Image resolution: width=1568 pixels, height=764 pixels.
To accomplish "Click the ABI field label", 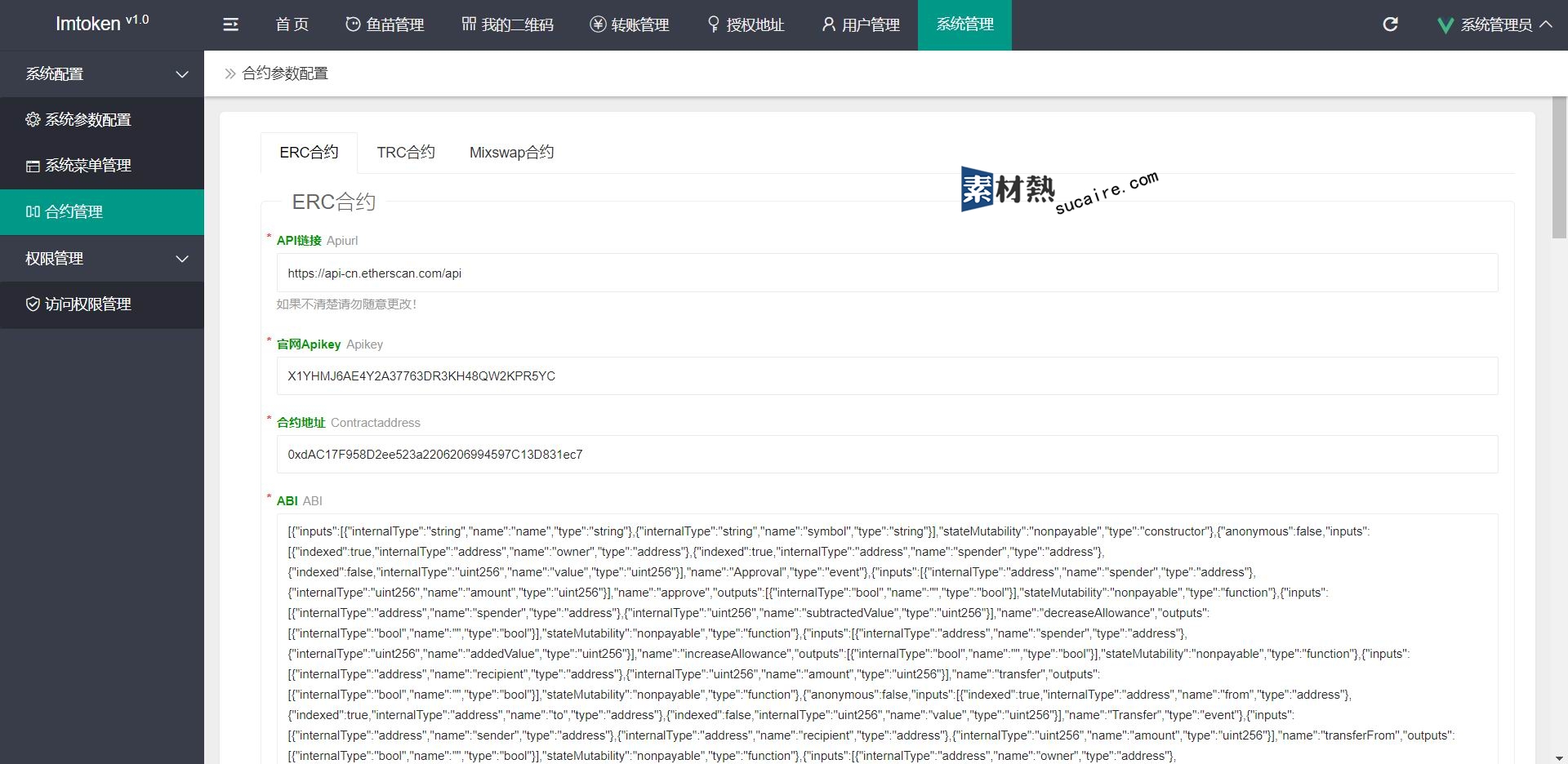I will coord(300,501).
